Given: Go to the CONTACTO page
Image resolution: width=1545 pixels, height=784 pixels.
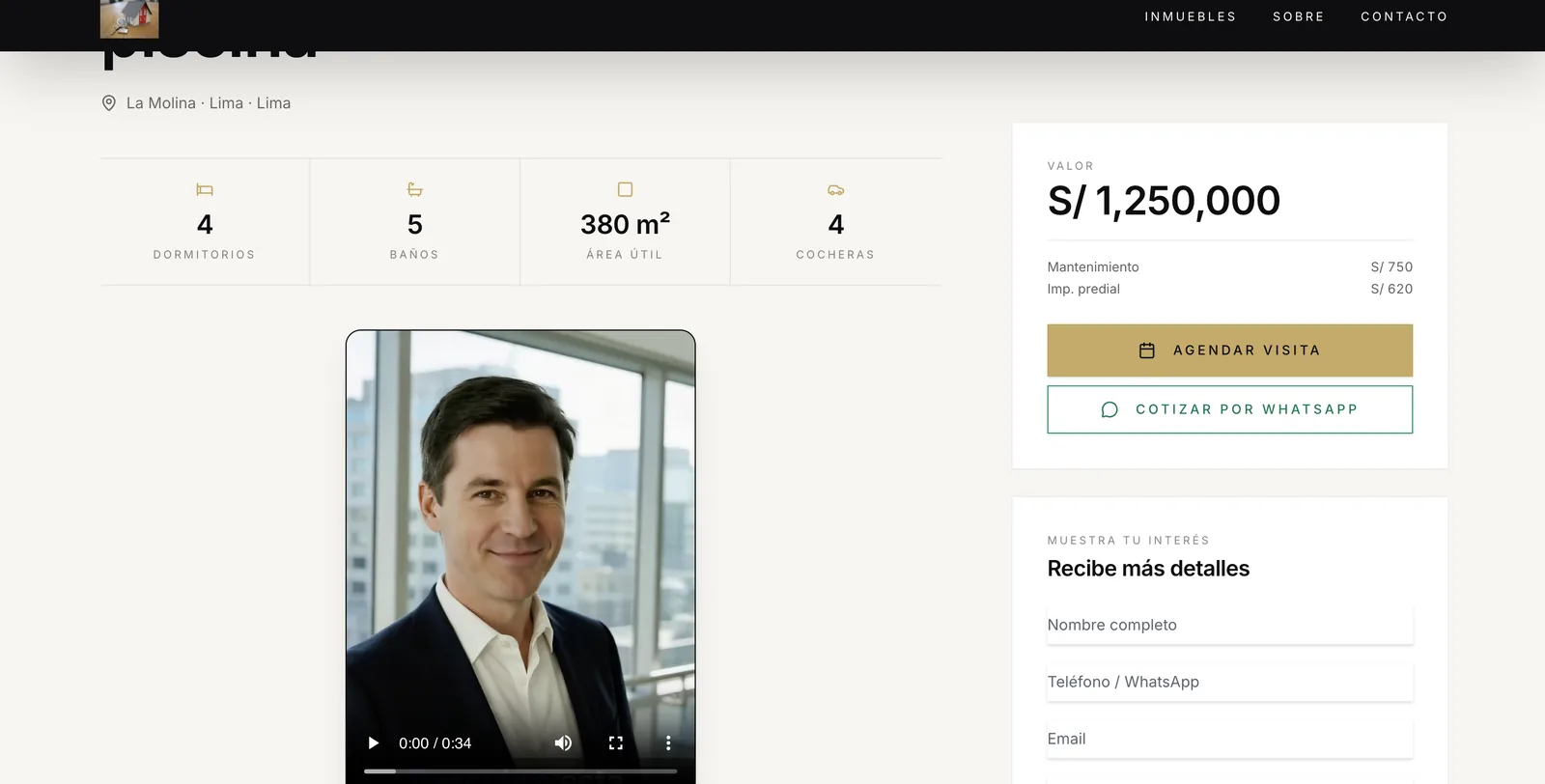Looking at the screenshot, I should [x=1404, y=16].
